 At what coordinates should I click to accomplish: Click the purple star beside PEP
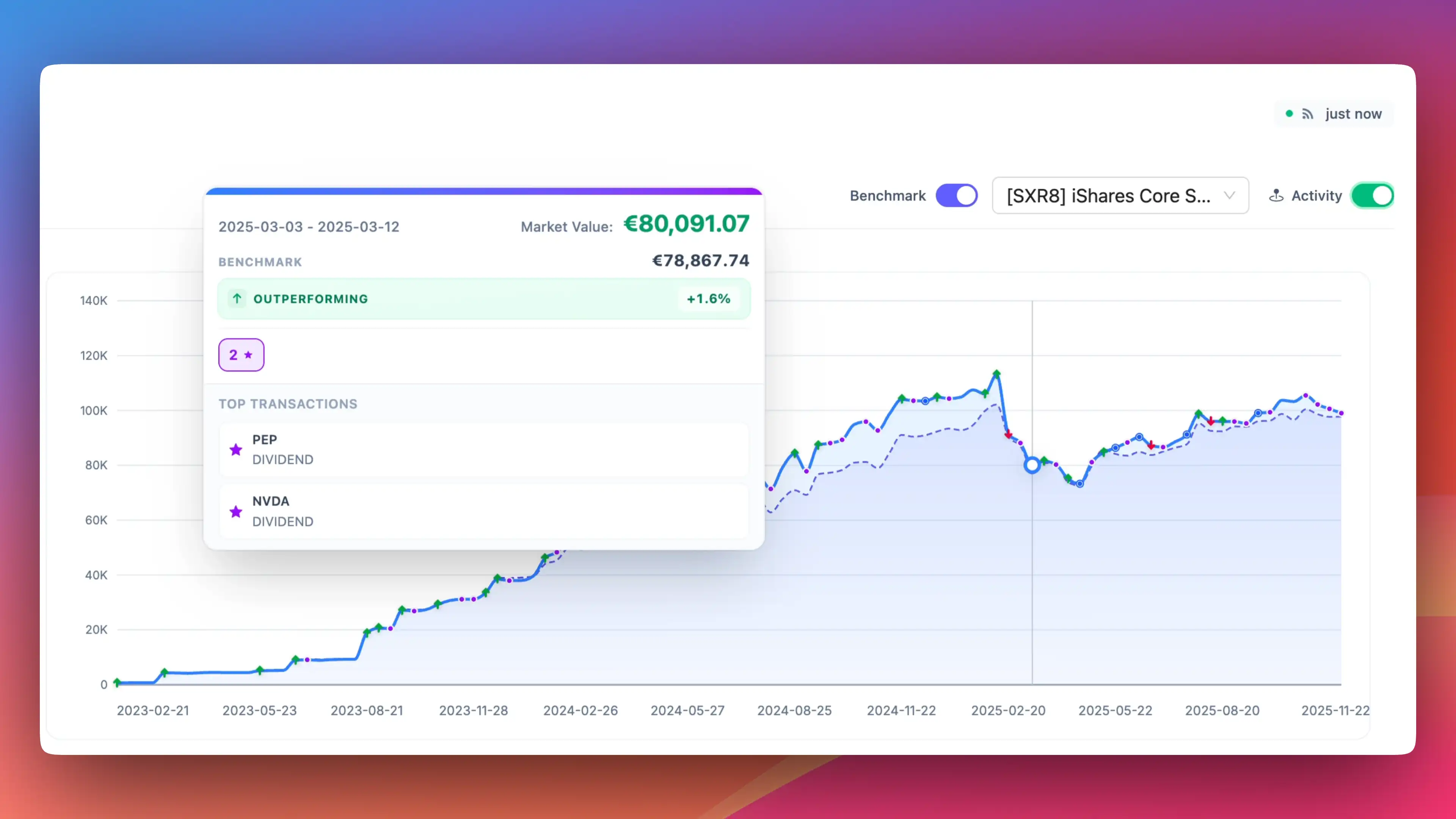tap(236, 450)
